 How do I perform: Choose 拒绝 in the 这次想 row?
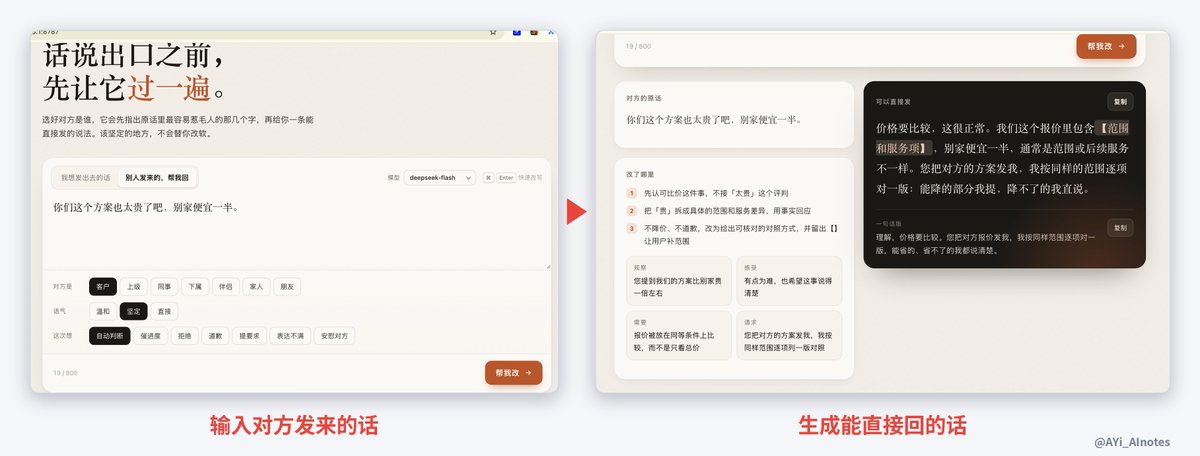(184, 336)
